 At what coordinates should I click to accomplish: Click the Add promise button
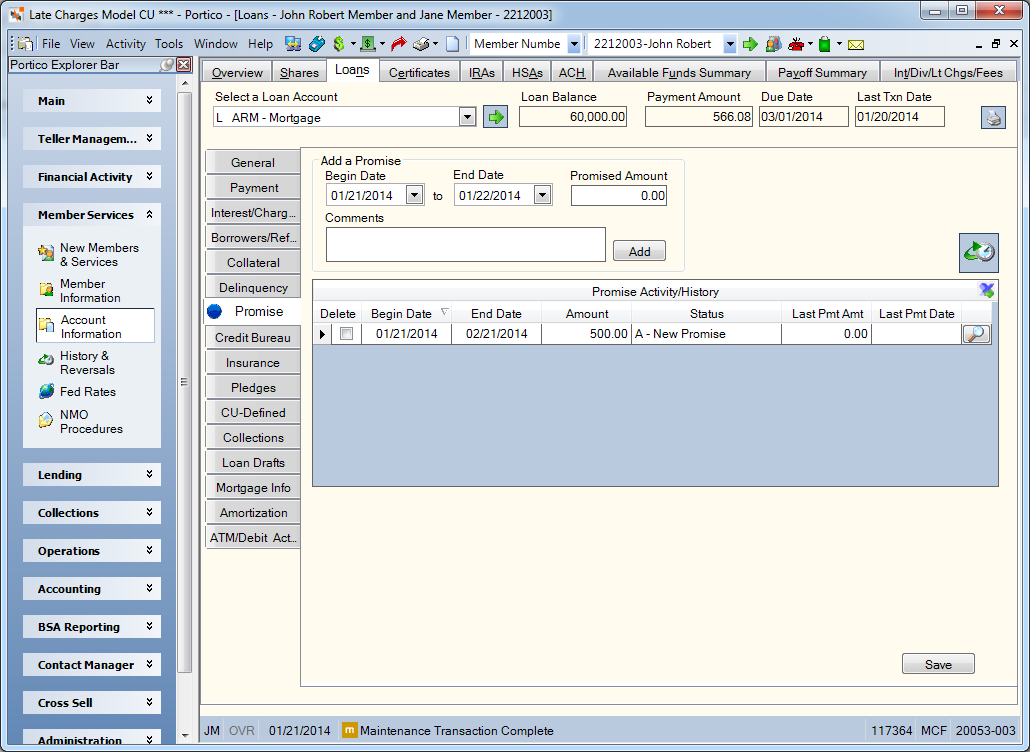point(639,252)
